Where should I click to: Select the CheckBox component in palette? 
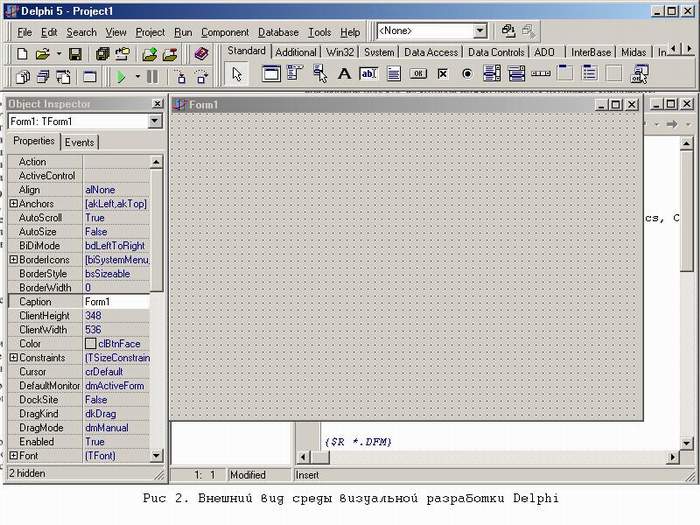(x=442, y=73)
